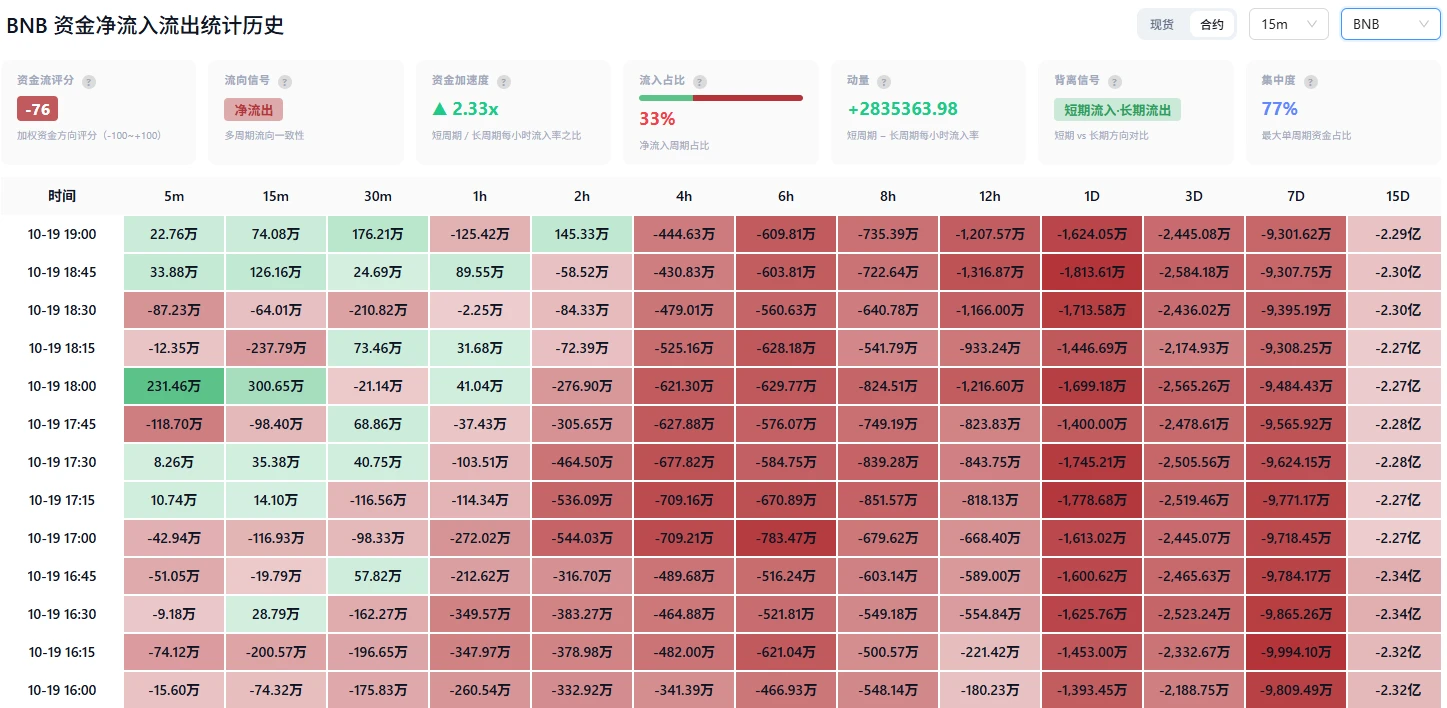Click the 176.21万 cell
Screen dimensions: 1447x708
click(x=378, y=234)
